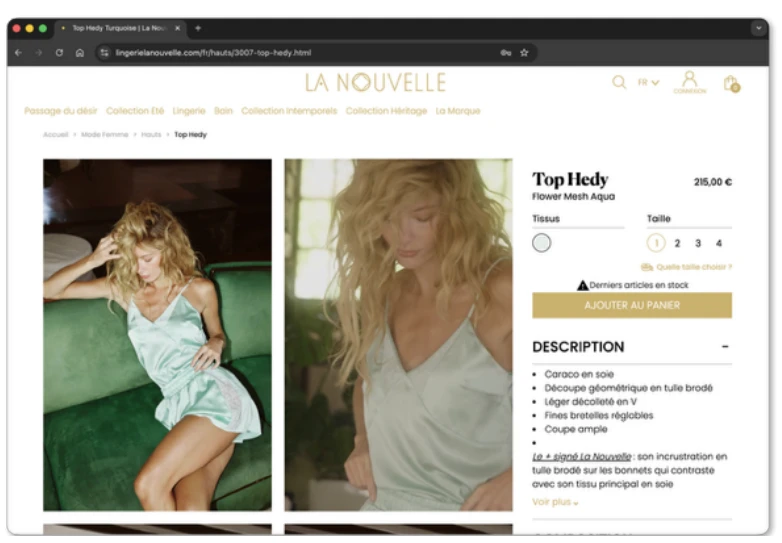Open the Connexion account icon
The width and height of the screenshot is (782, 543).
coord(690,82)
